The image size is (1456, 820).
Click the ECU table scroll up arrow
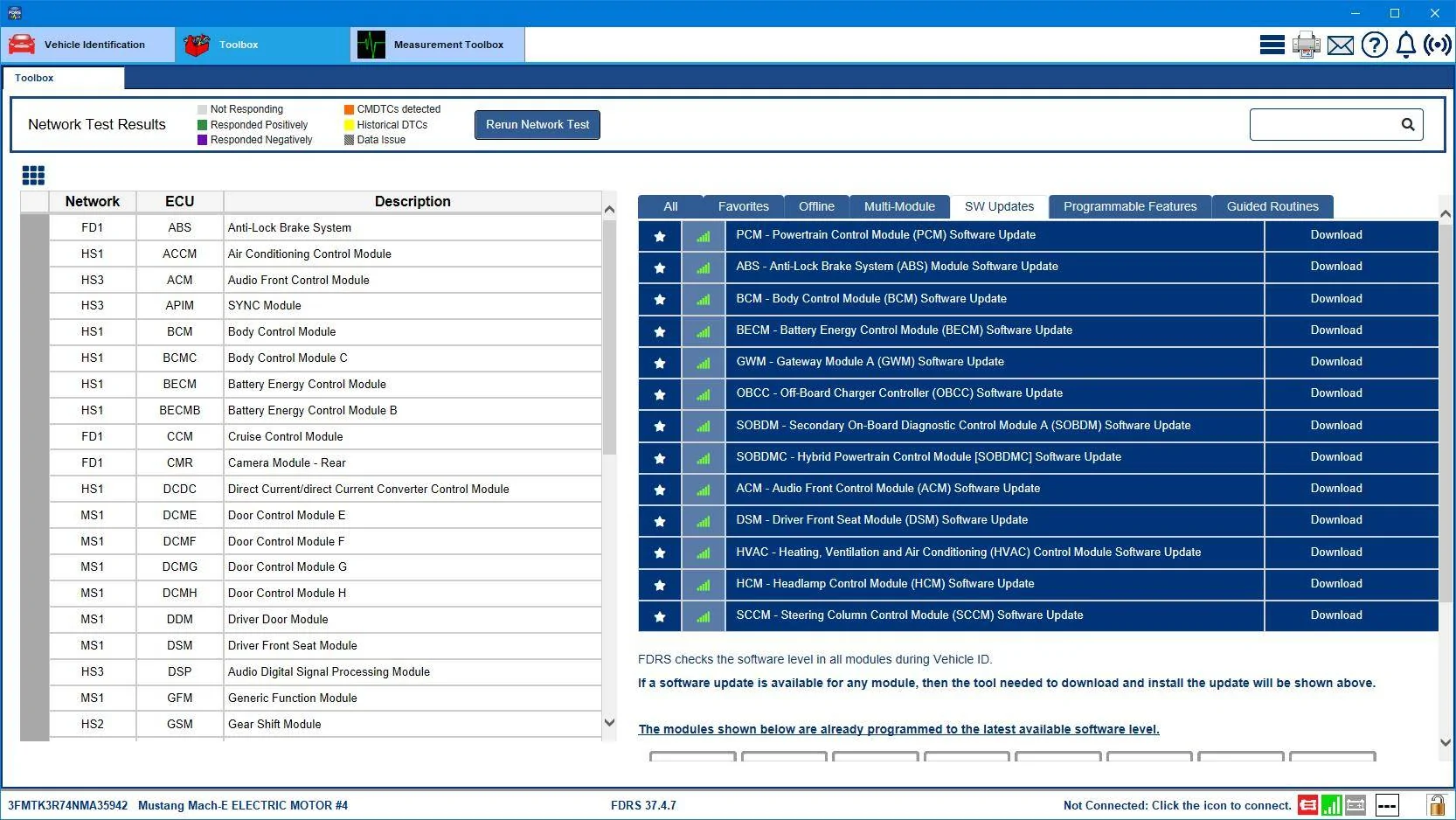pyautogui.click(x=609, y=210)
